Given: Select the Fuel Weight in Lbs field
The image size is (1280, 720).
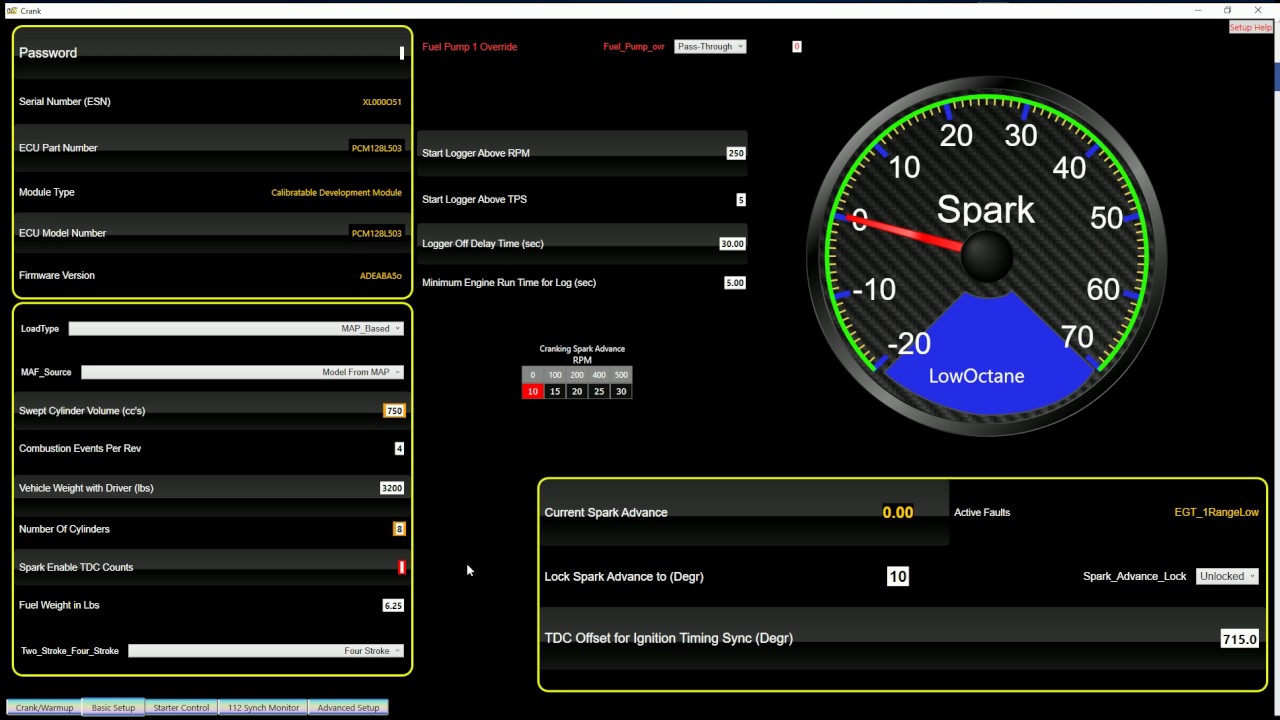Looking at the screenshot, I should [x=393, y=605].
